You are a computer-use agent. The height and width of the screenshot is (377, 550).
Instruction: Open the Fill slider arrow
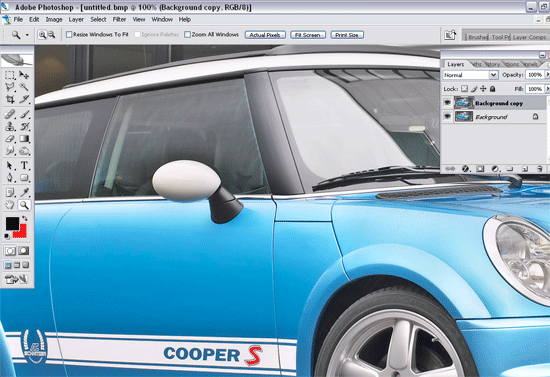[547, 89]
